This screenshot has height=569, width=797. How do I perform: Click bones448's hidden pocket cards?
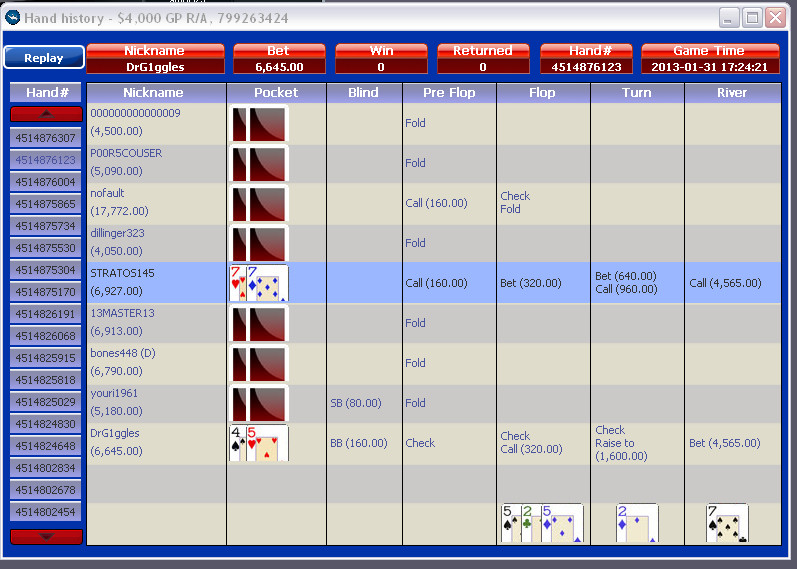point(259,363)
